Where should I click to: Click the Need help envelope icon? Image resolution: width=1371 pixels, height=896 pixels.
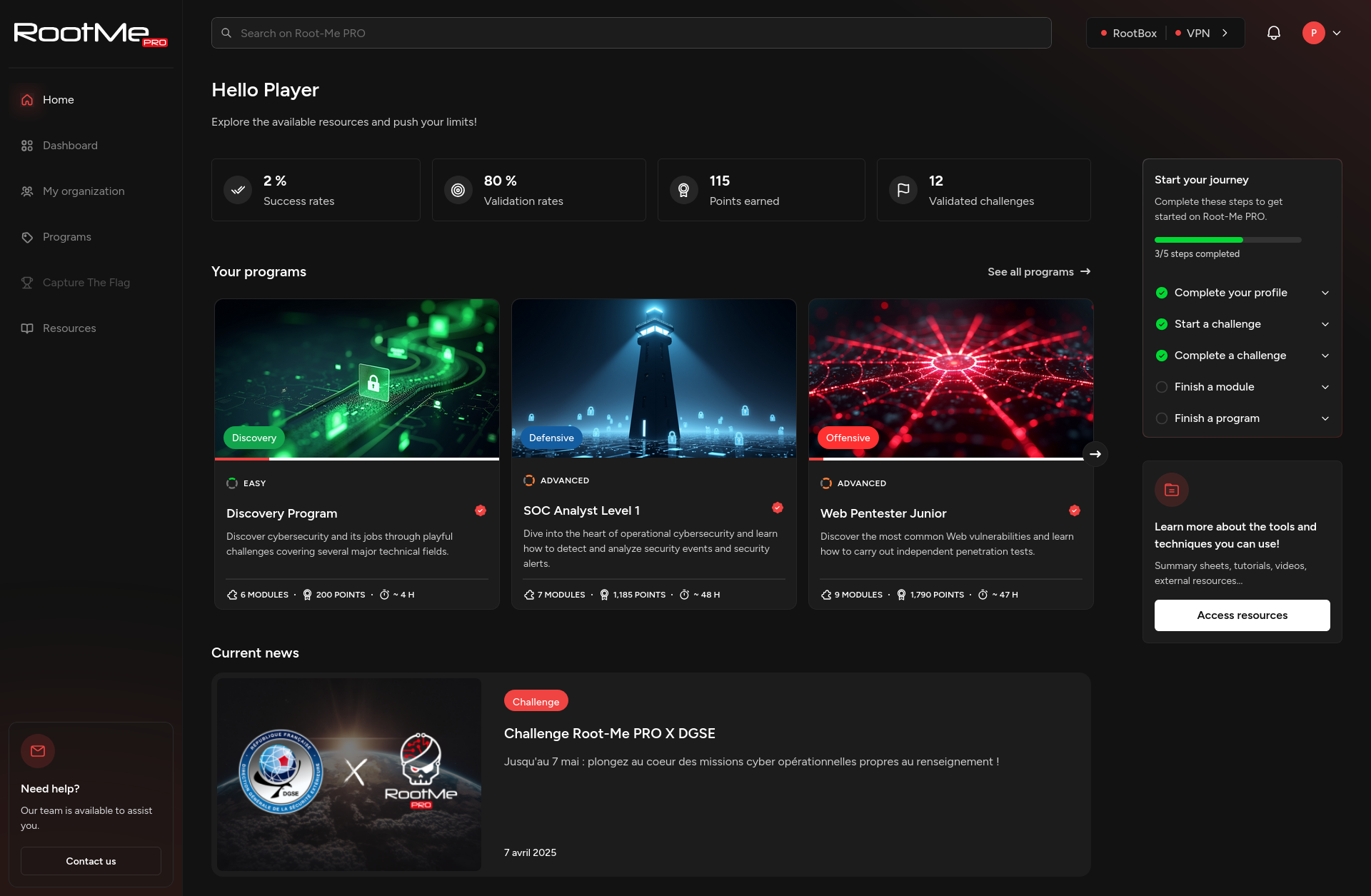point(38,751)
